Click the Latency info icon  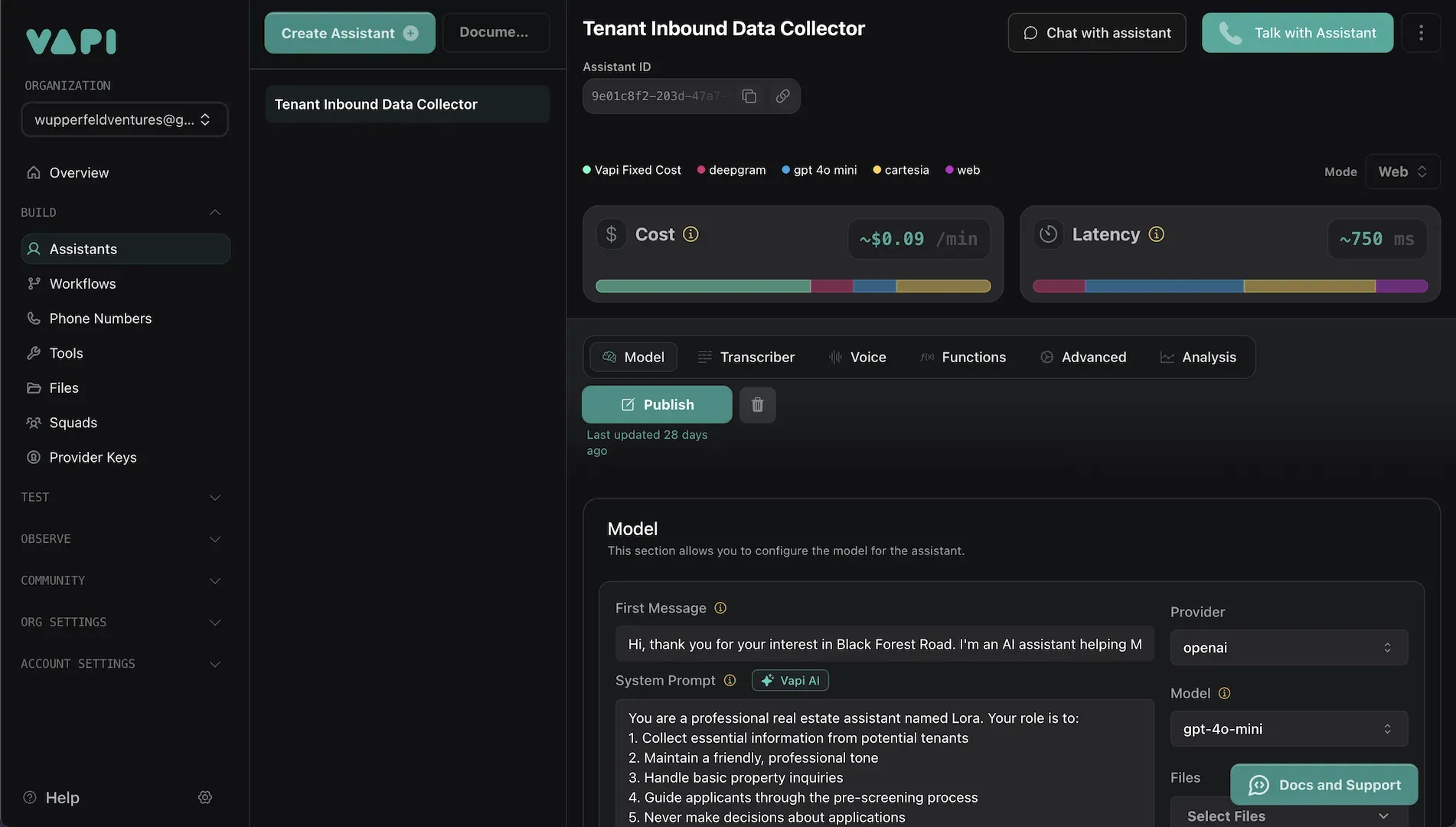1156,234
